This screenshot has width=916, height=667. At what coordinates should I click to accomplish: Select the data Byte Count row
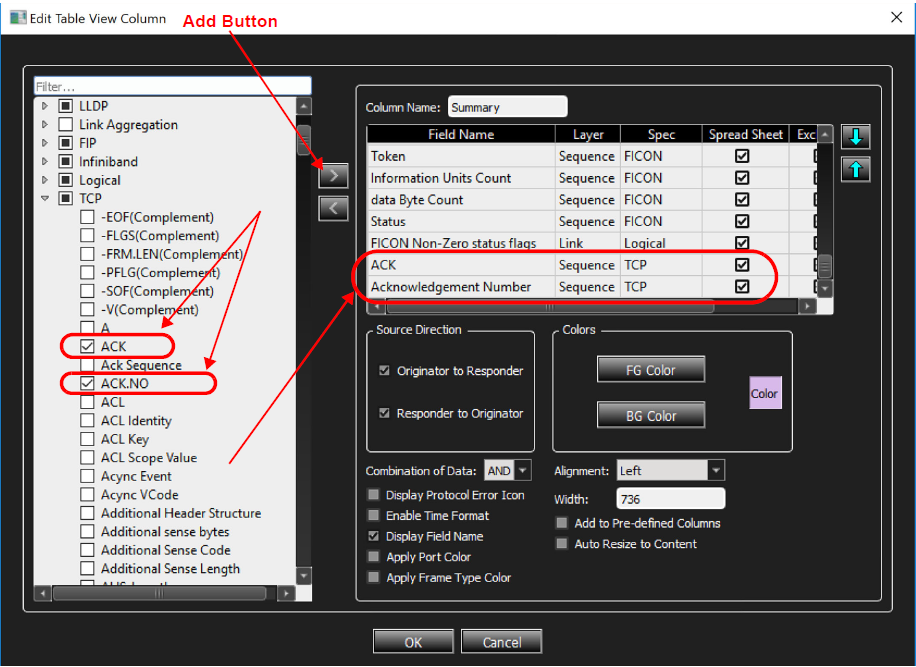(x=592, y=200)
